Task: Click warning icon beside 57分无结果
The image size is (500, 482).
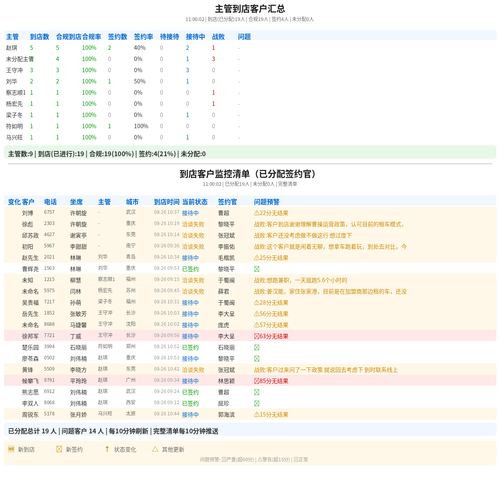Action: (256, 325)
